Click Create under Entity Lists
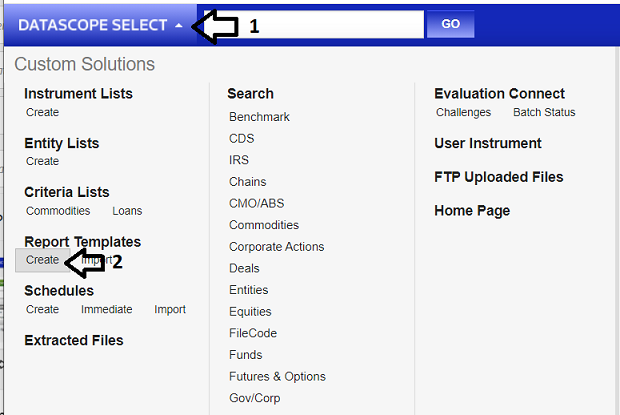 coord(42,161)
